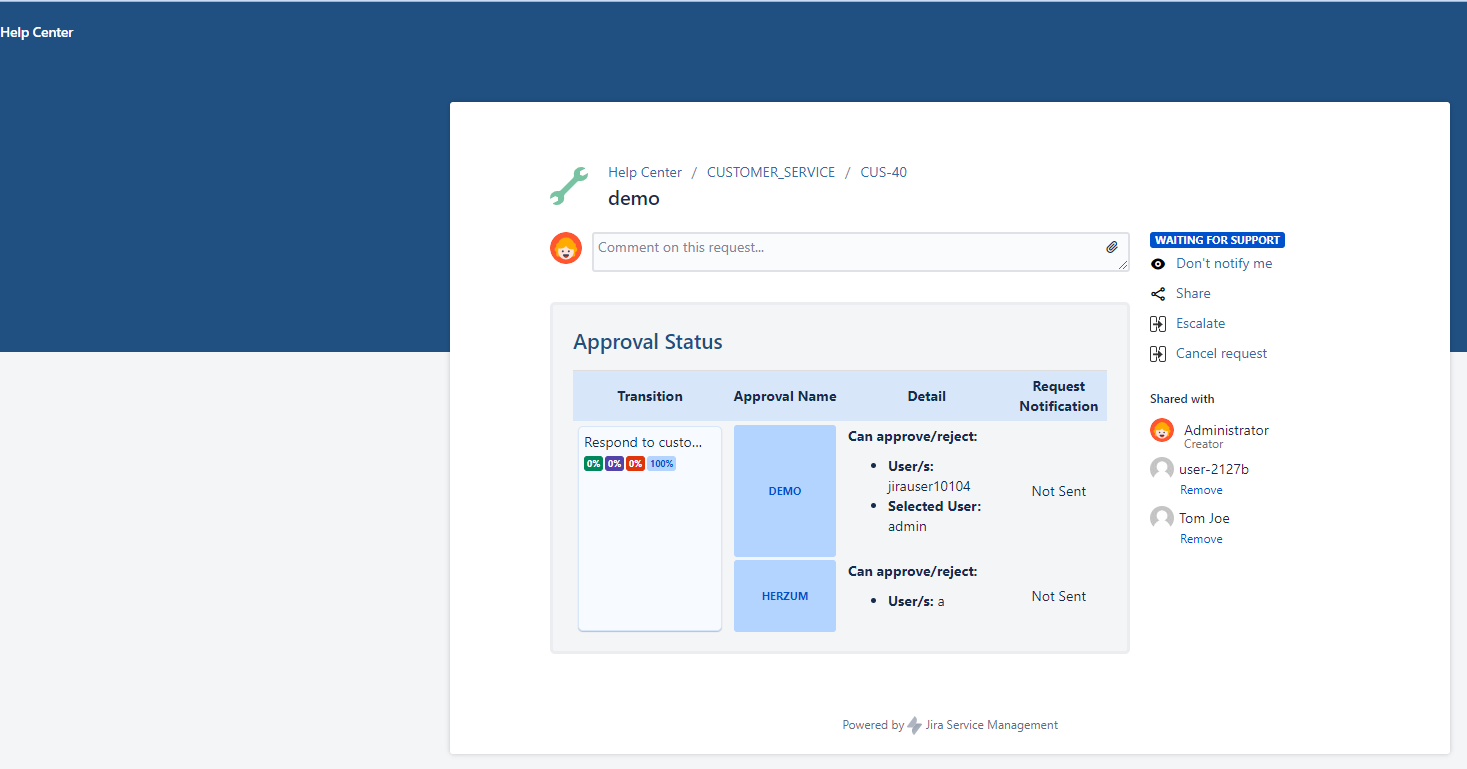
Task: Remove user-2127b from shared list
Action: click(1201, 490)
